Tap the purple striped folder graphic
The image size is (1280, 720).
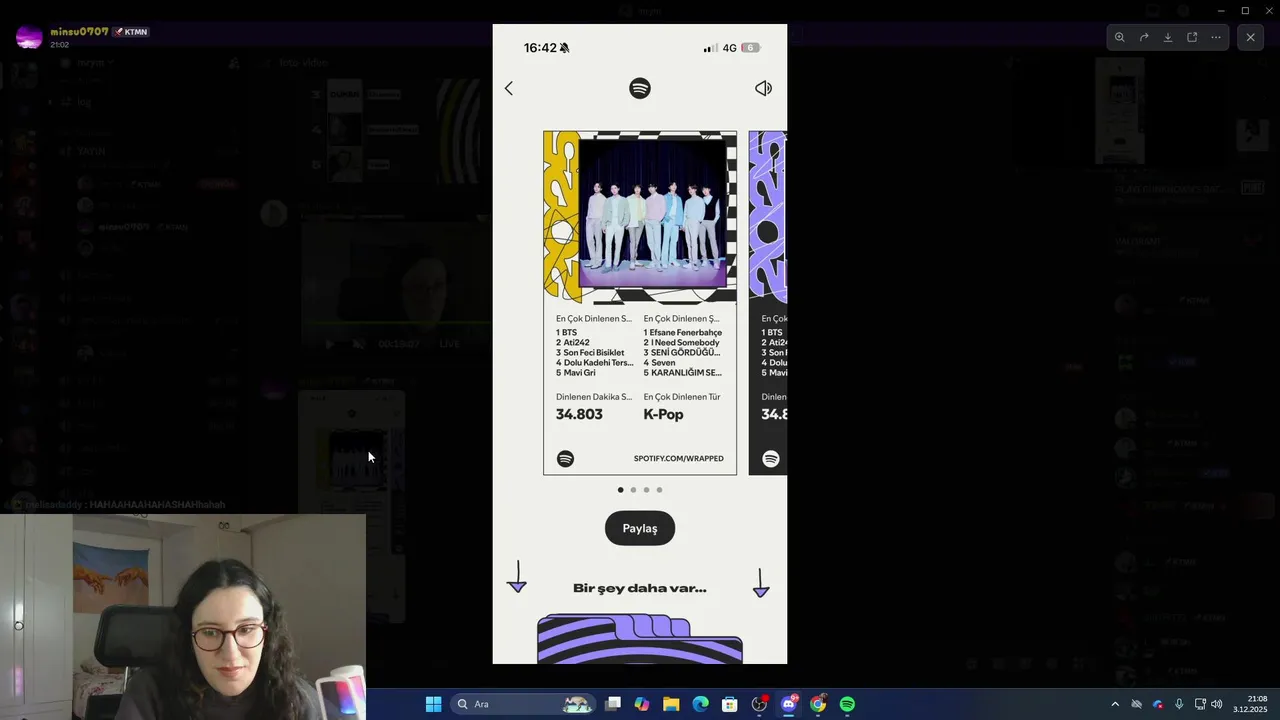[x=640, y=639]
